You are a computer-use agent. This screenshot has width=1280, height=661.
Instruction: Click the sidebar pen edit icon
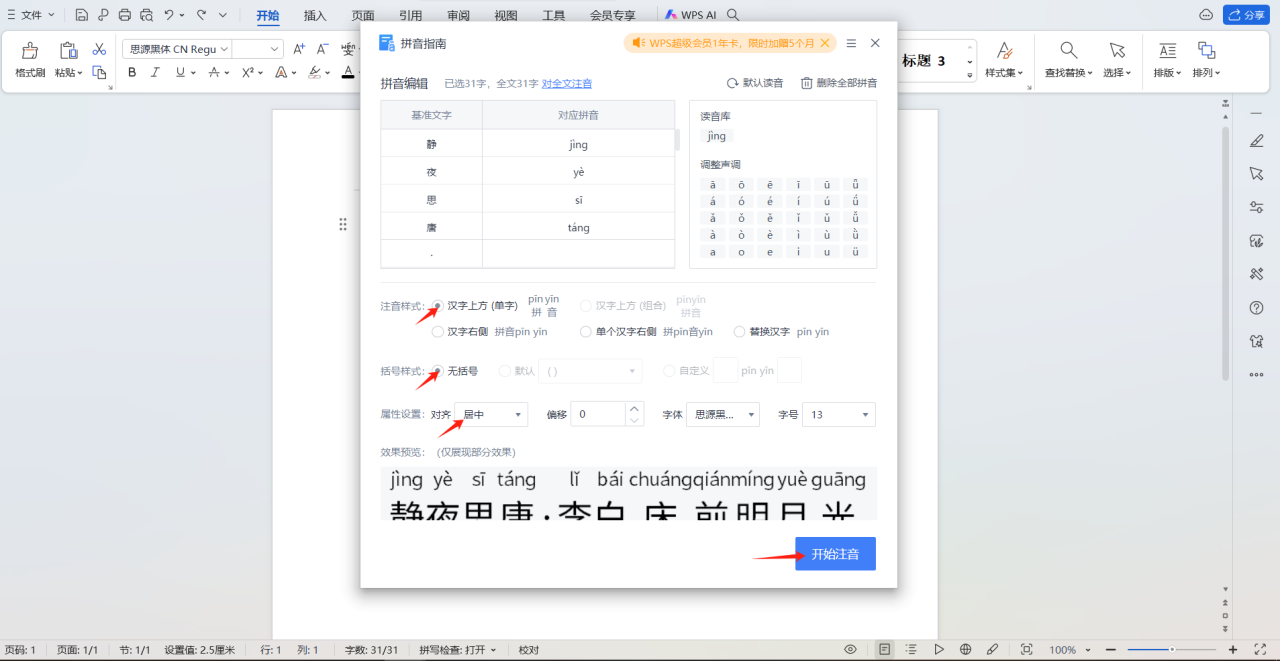click(x=1257, y=141)
